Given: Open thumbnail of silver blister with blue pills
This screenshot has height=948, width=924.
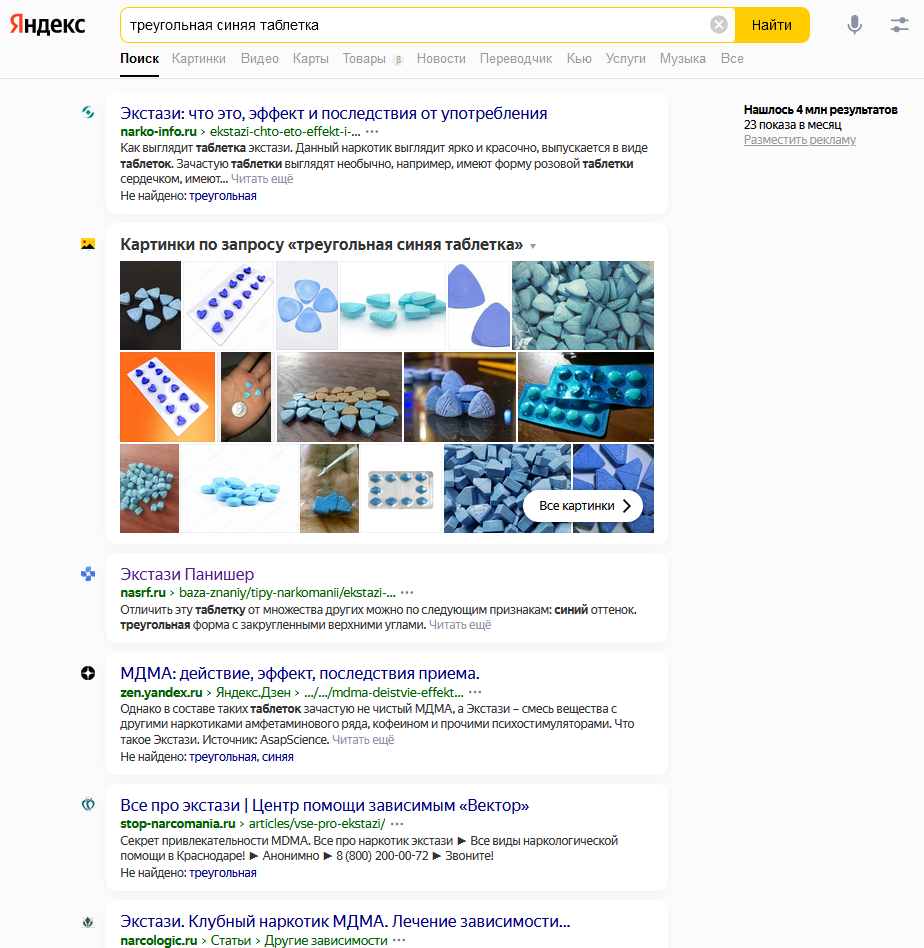Looking at the screenshot, I should tap(400, 489).
